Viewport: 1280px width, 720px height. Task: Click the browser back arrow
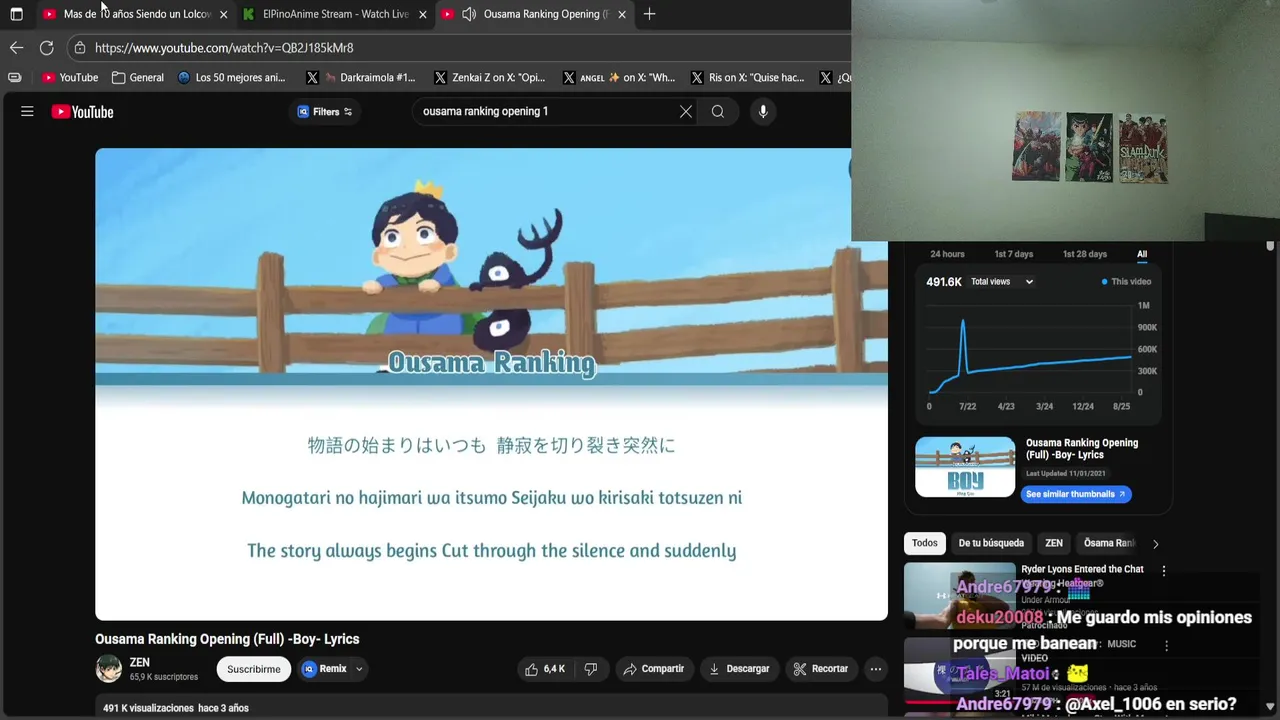click(16, 48)
